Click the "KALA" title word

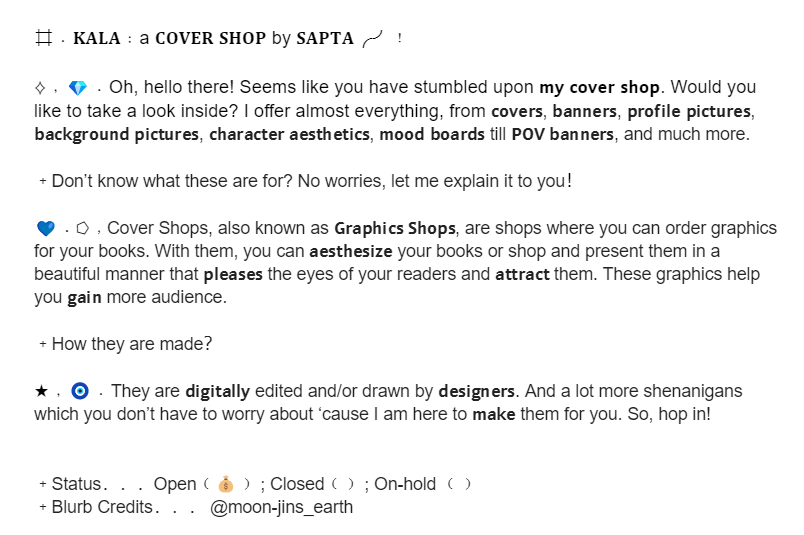pos(97,39)
